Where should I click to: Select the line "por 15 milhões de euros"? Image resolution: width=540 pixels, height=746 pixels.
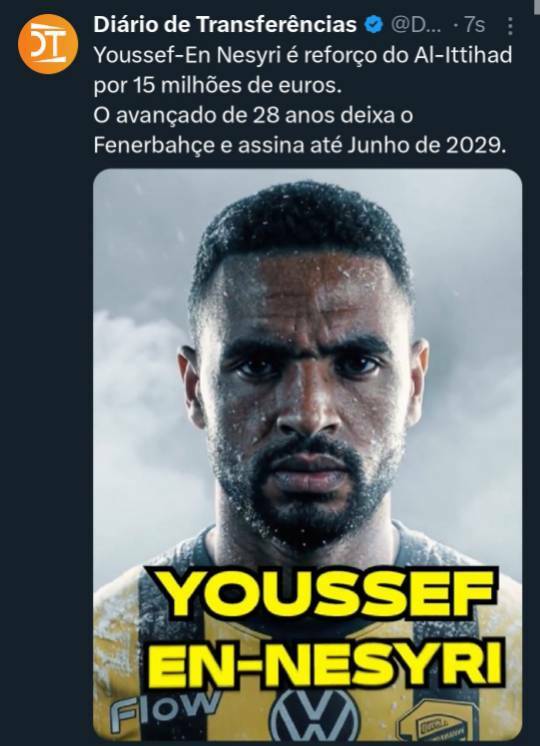pos(217,86)
